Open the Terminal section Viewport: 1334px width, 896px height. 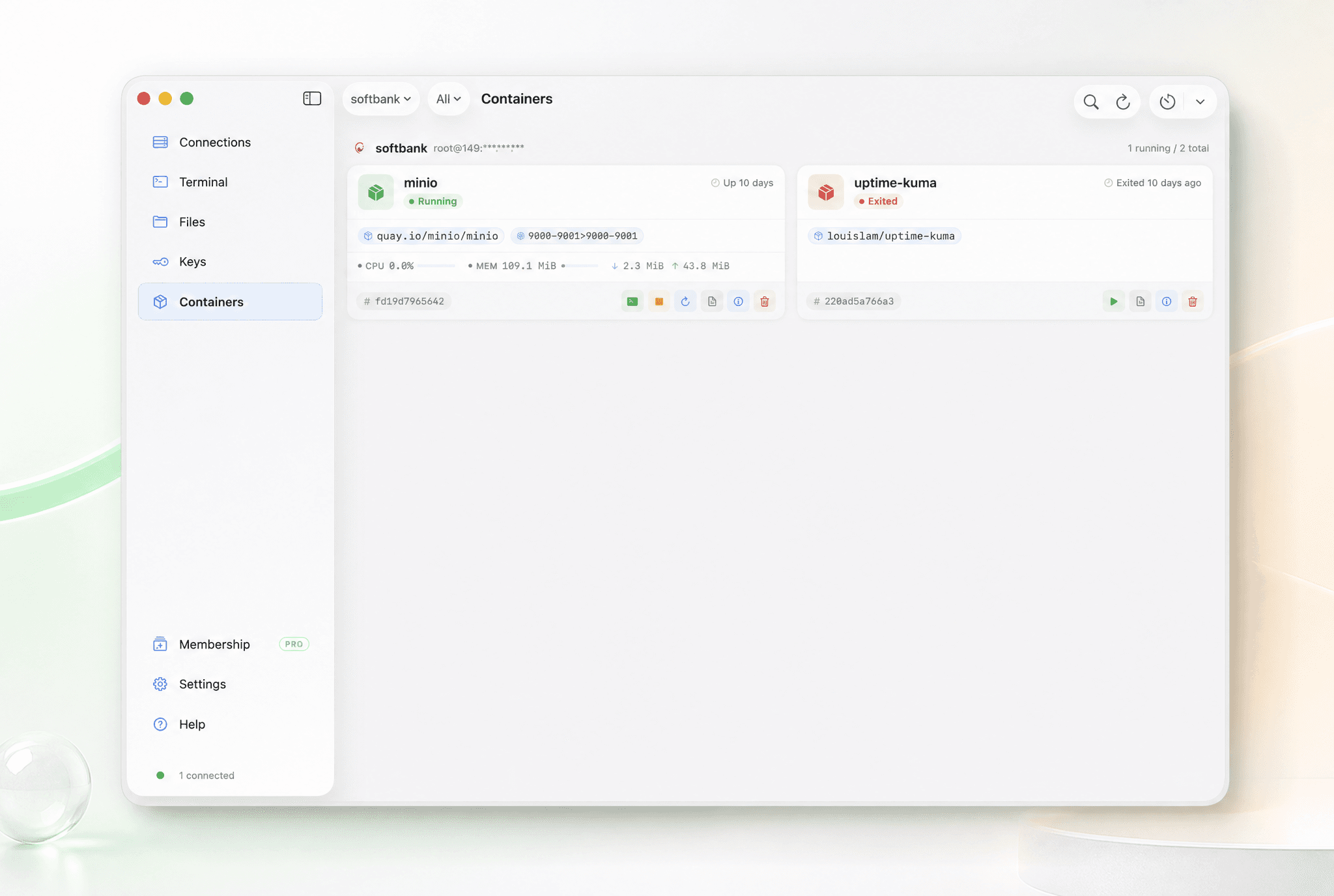pyautogui.click(x=230, y=182)
